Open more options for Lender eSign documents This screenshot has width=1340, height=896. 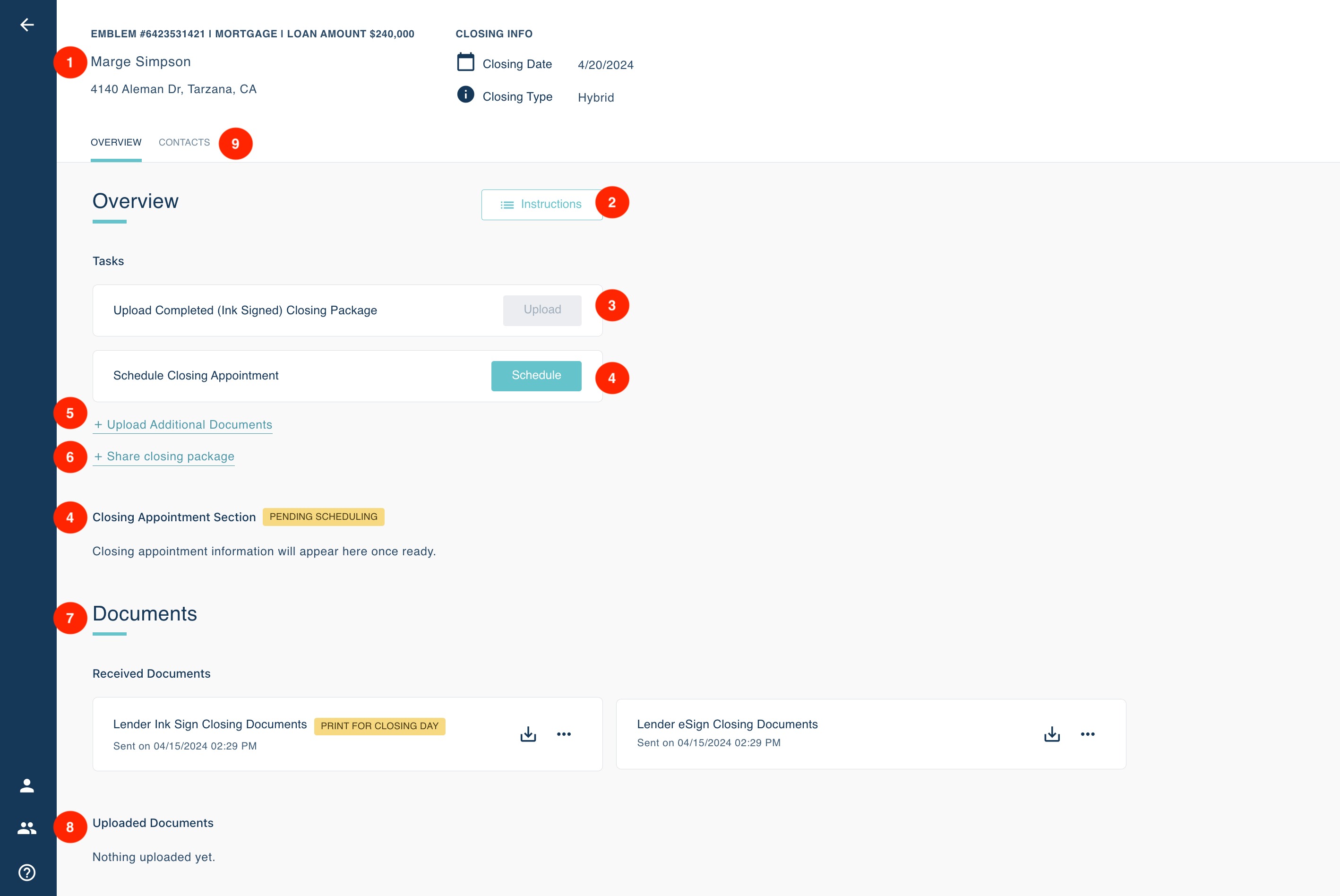(1088, 734)
